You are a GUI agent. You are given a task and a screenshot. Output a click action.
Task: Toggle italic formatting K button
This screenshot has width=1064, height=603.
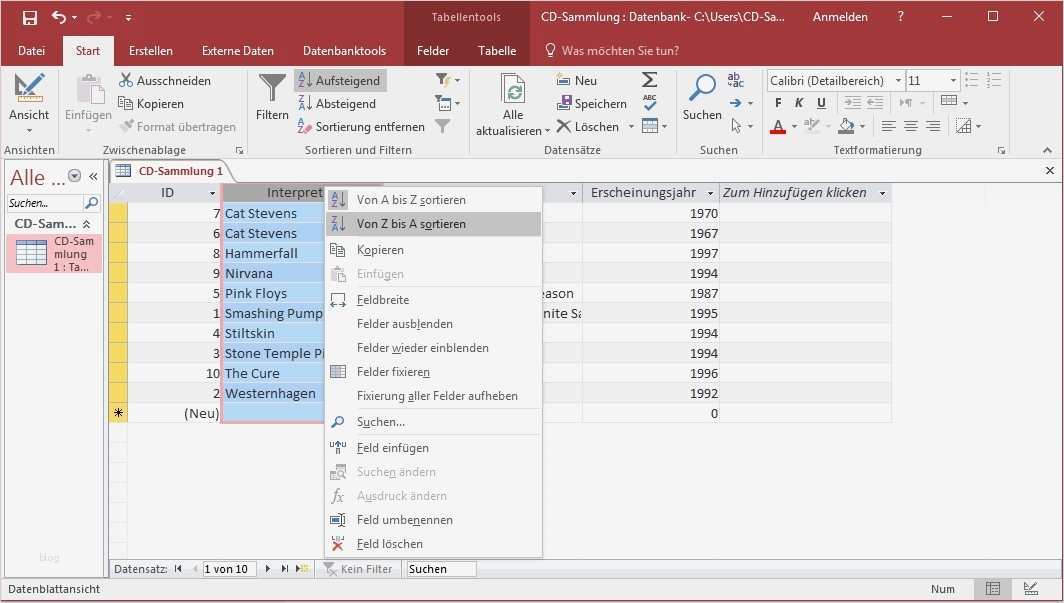tap(799, 103)
